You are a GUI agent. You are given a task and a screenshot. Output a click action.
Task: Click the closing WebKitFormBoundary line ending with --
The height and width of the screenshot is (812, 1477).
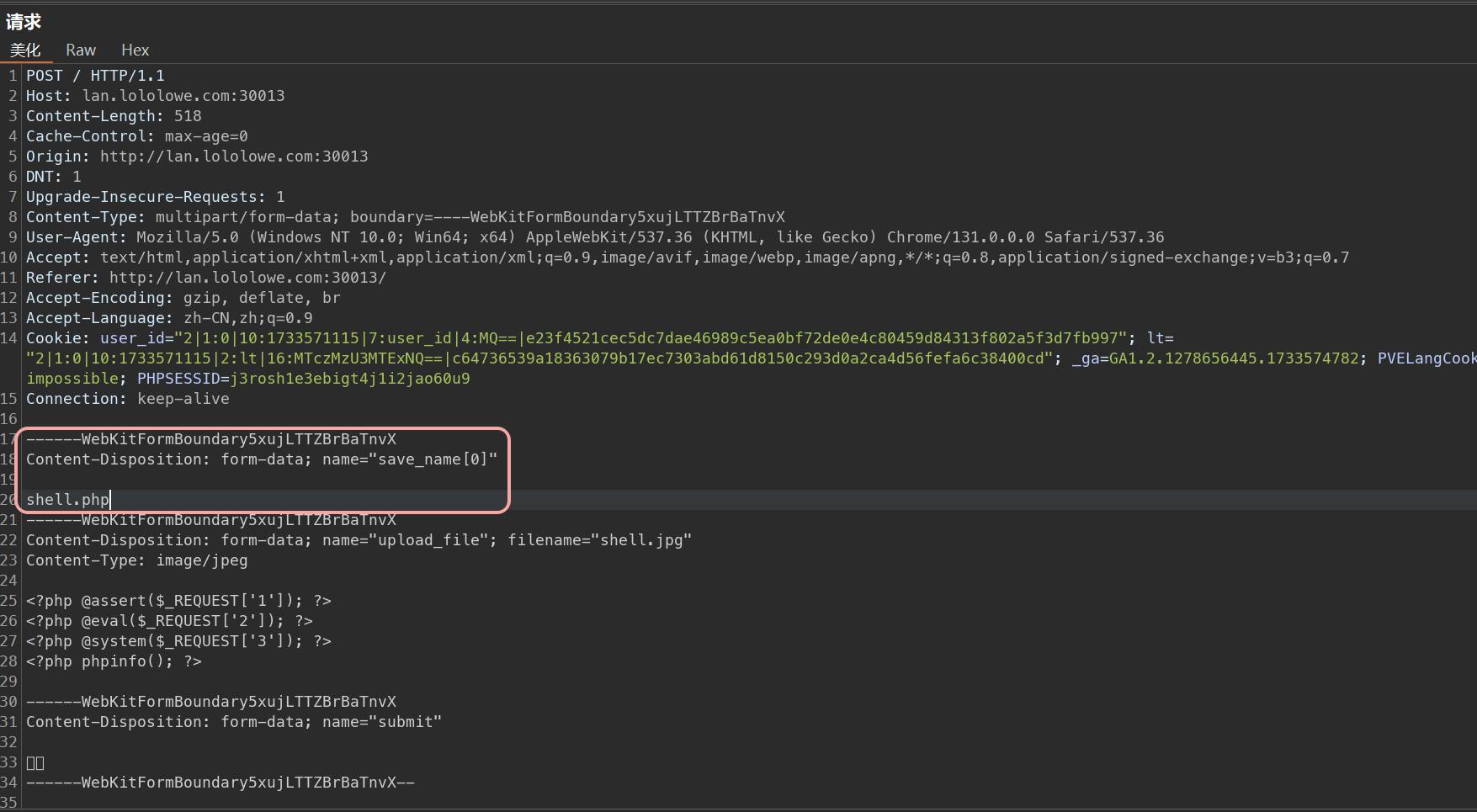tap(220, 783)
